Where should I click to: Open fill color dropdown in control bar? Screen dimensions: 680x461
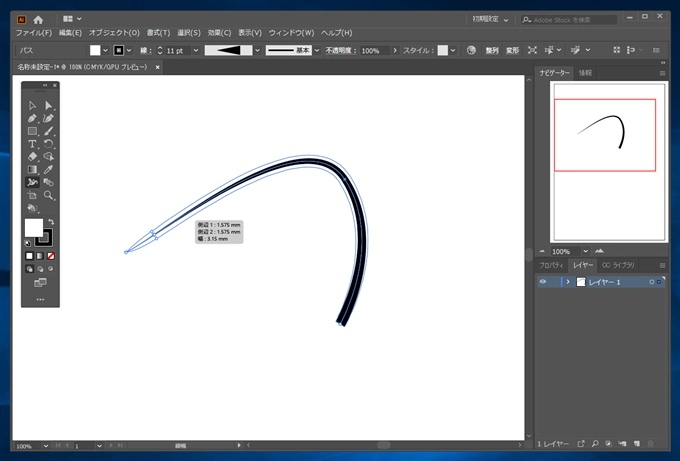pyautogui.click(x=105, y=51)
